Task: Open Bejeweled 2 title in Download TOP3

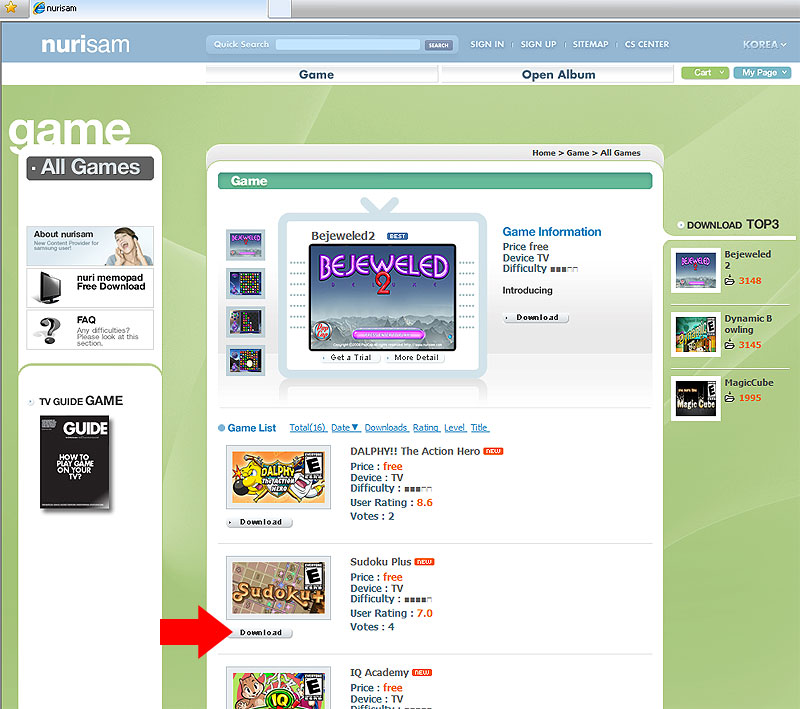Action: [x=748, y=260]
